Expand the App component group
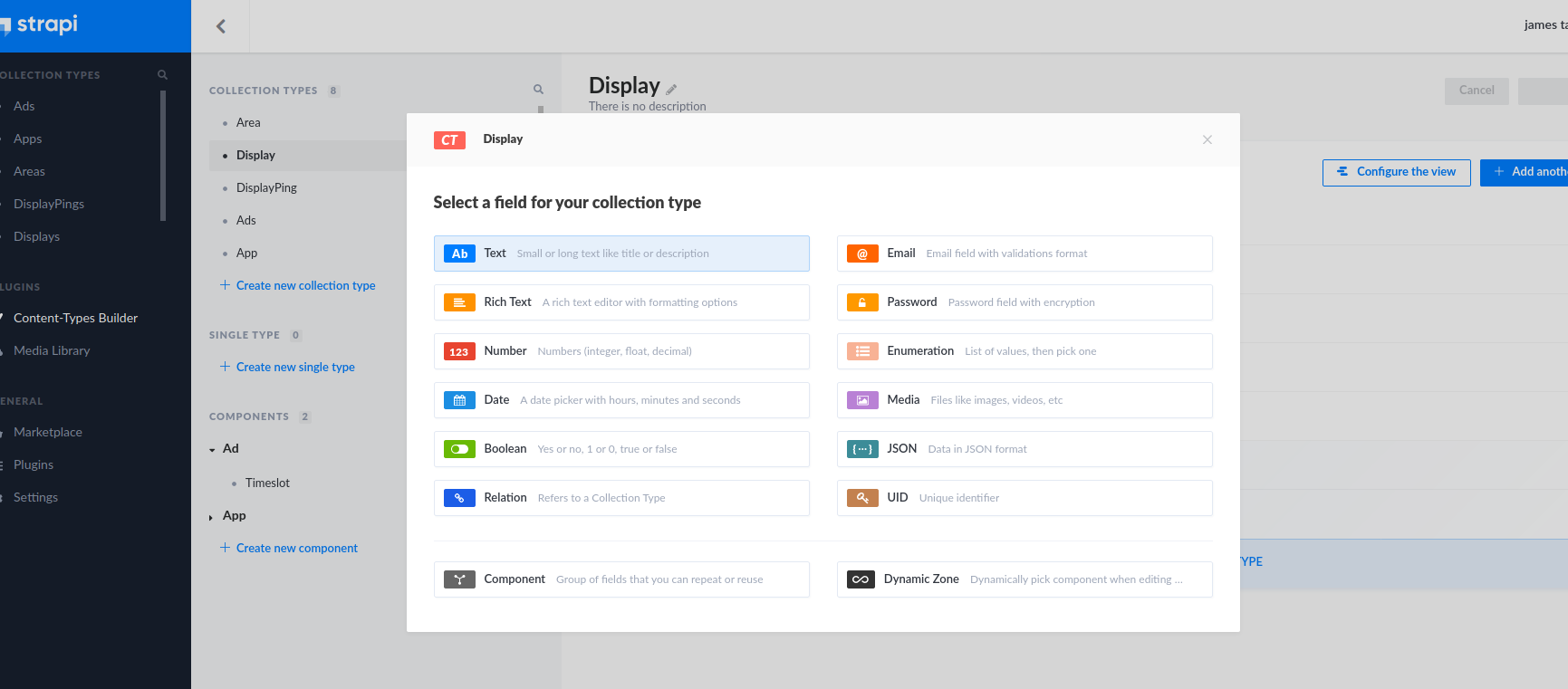The width and height of the screenshot is (1568, 689). [212, 517]
